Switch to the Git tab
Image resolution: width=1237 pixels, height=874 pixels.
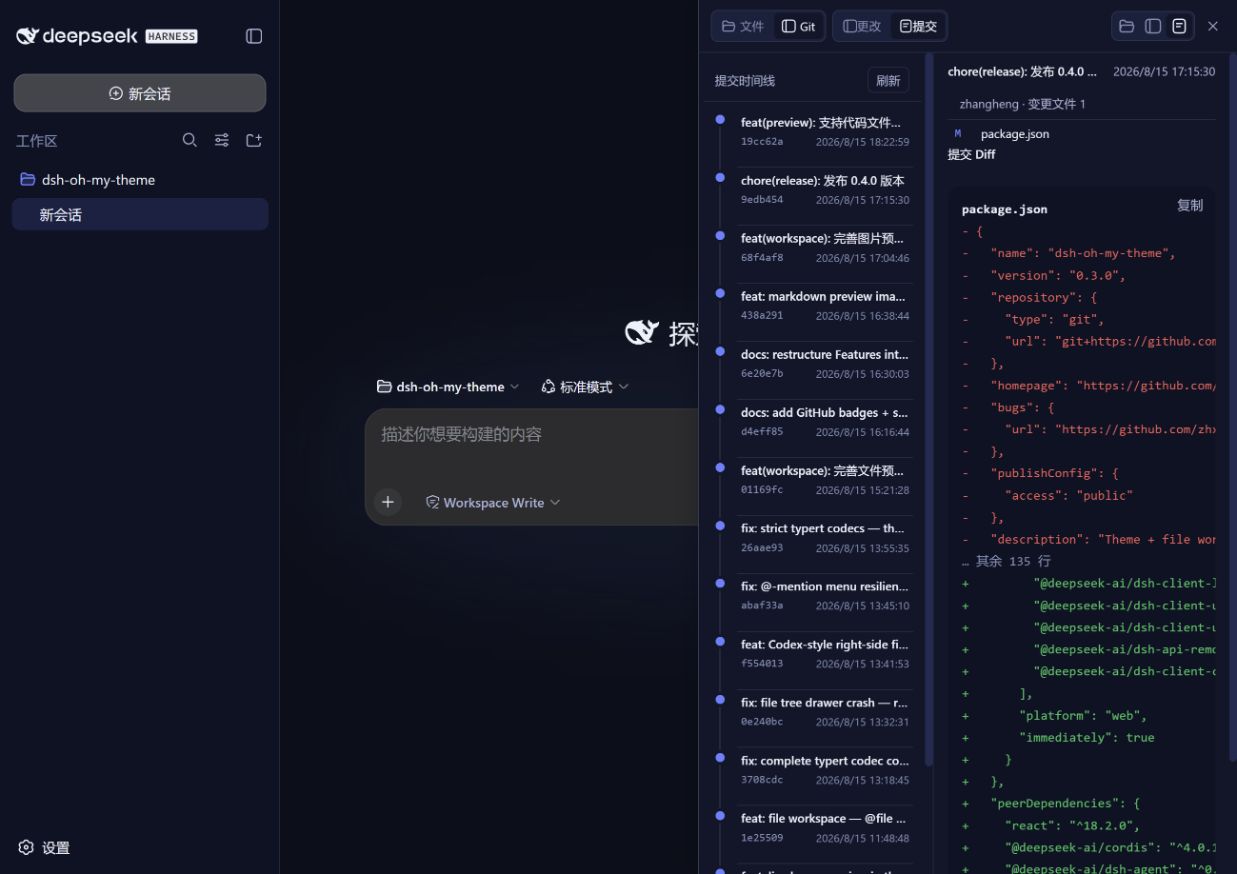(x=799, y=26)
